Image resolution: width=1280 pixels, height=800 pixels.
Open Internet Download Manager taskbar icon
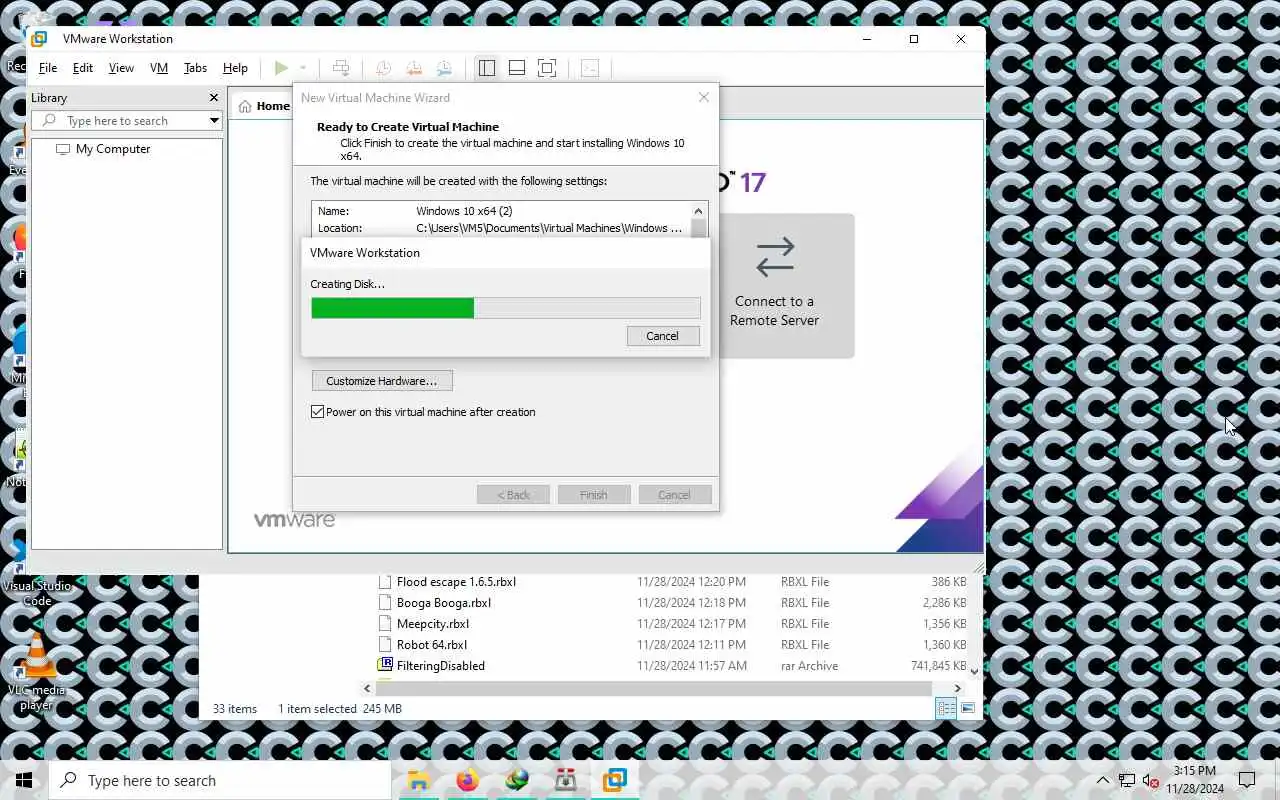tap(517, 780)
